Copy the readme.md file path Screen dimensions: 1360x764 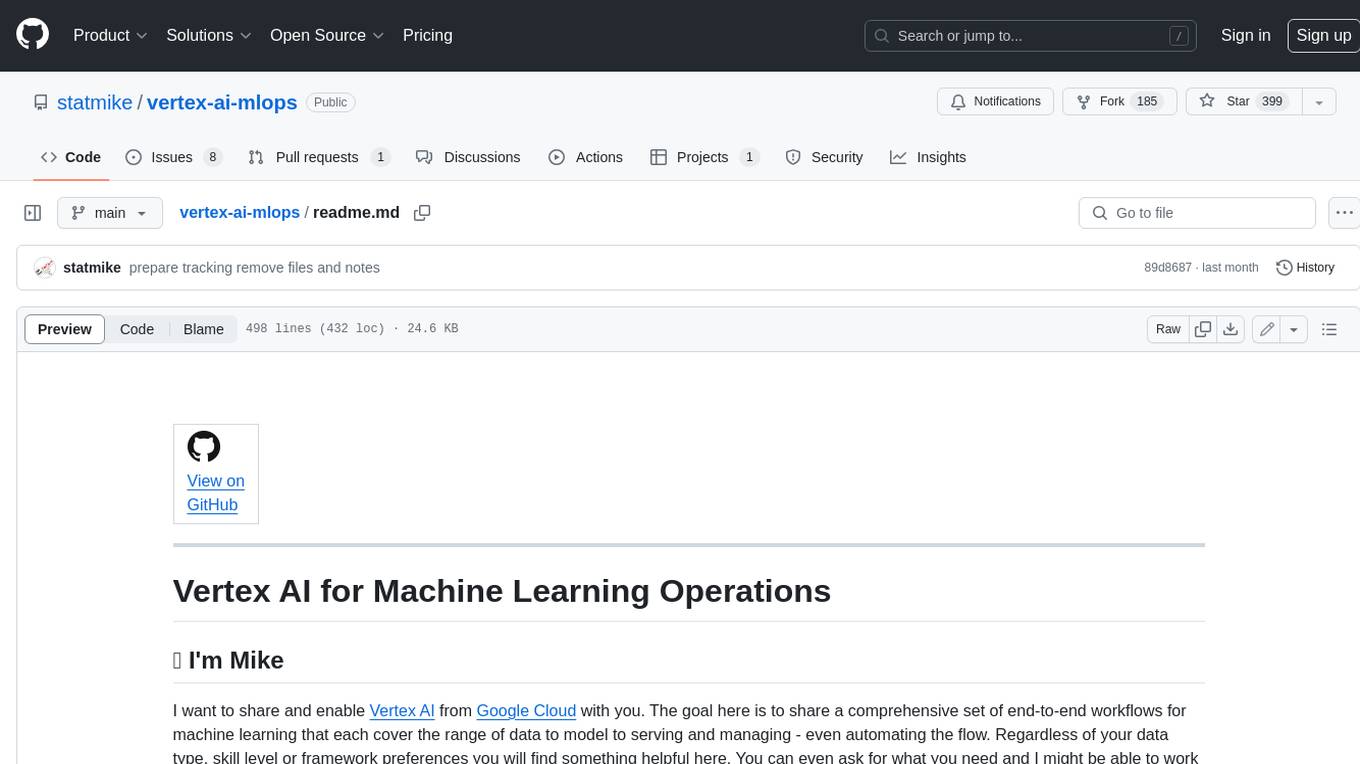tap(422, 213)
